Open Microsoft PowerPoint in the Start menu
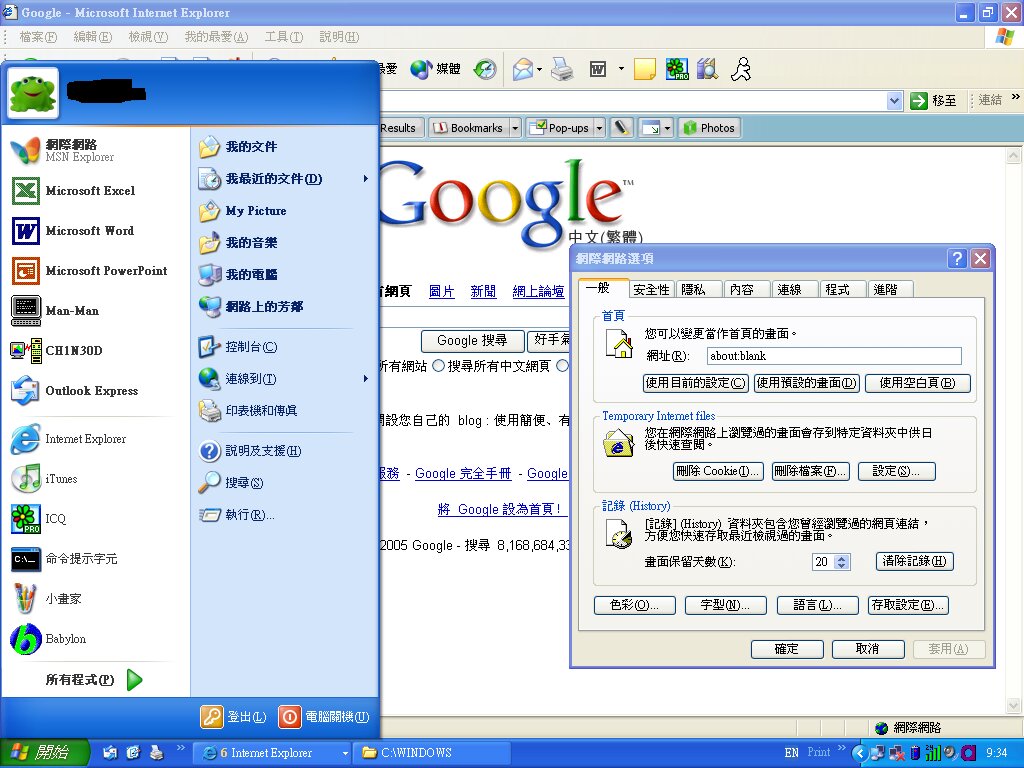 click(x=90, y=270)
